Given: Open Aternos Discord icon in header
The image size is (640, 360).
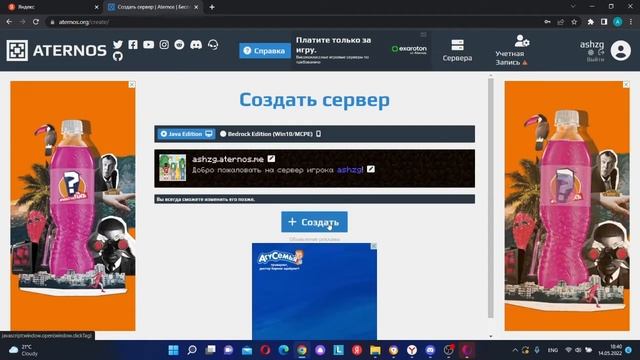Looking at the screenshot, I should point(196,44).
